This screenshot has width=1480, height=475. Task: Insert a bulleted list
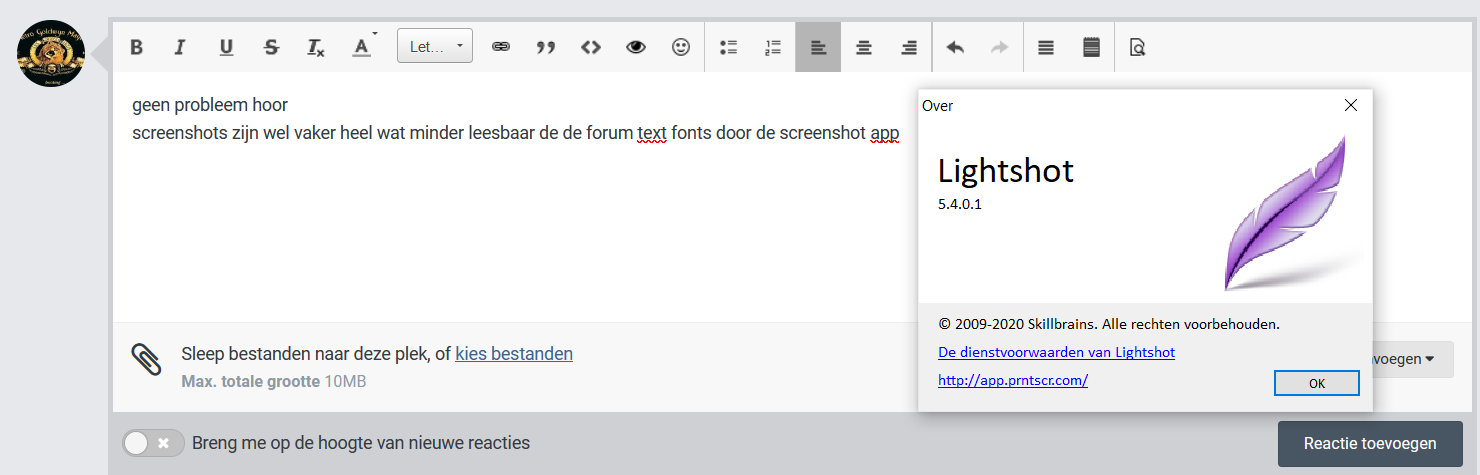point(728,47)
